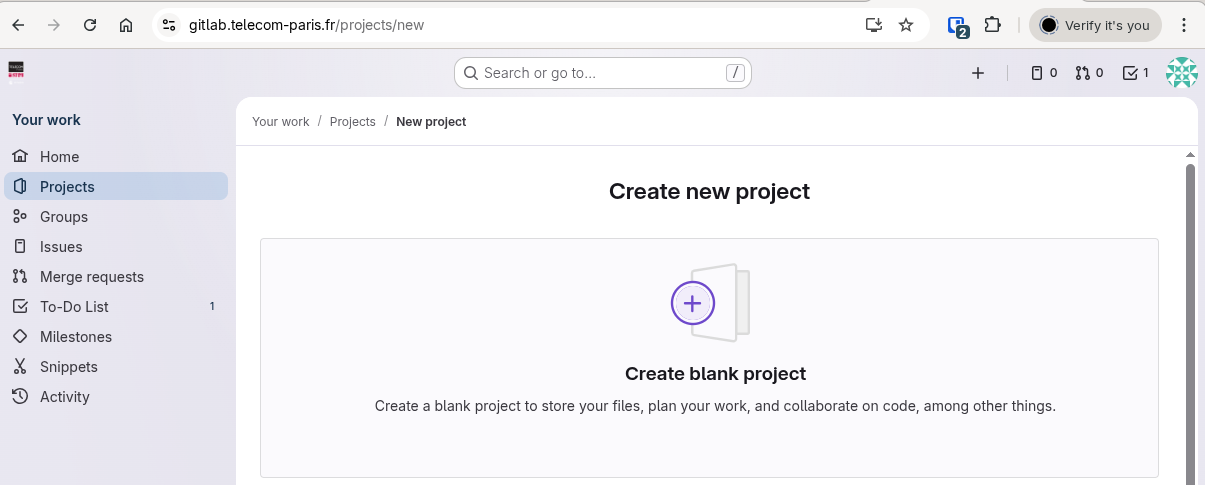View Activity in the sidebar
Viewport: 1205px width, 485px height.
[x=65, y=397]
